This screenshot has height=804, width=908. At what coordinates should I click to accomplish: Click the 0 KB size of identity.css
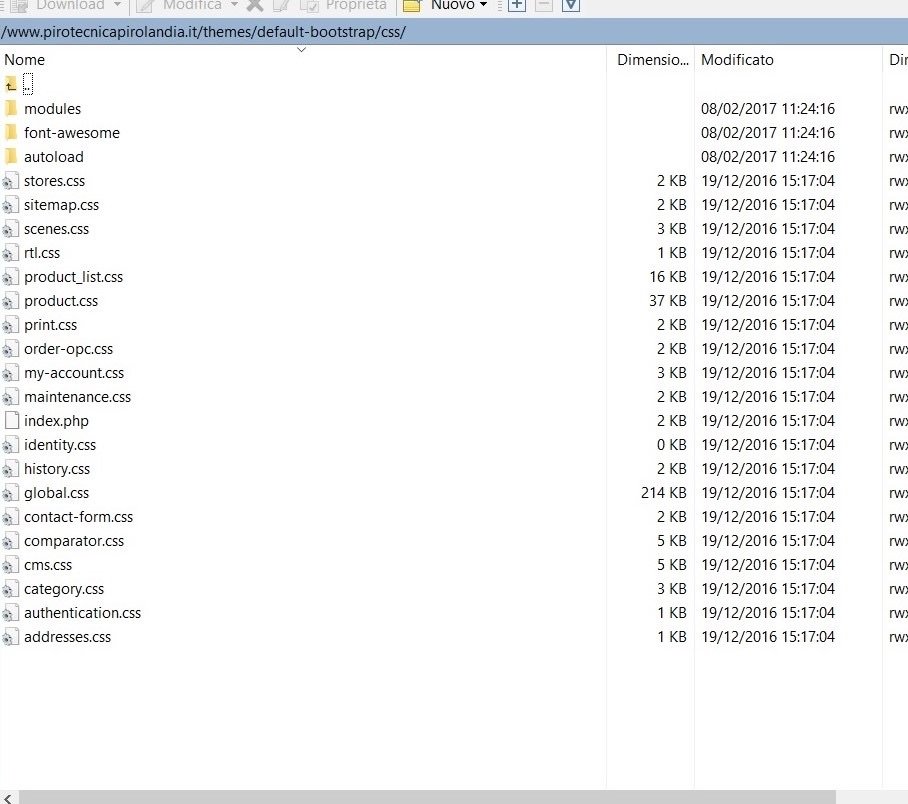(671, 445)
